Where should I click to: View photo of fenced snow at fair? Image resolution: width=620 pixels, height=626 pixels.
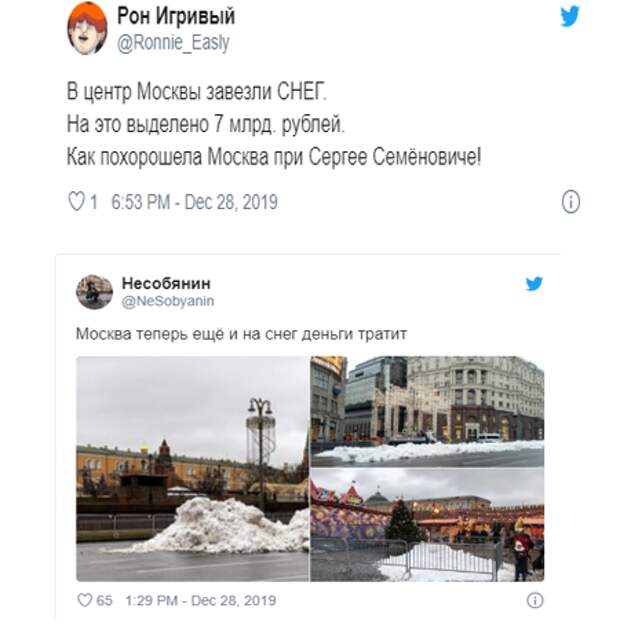coord(427,525)
